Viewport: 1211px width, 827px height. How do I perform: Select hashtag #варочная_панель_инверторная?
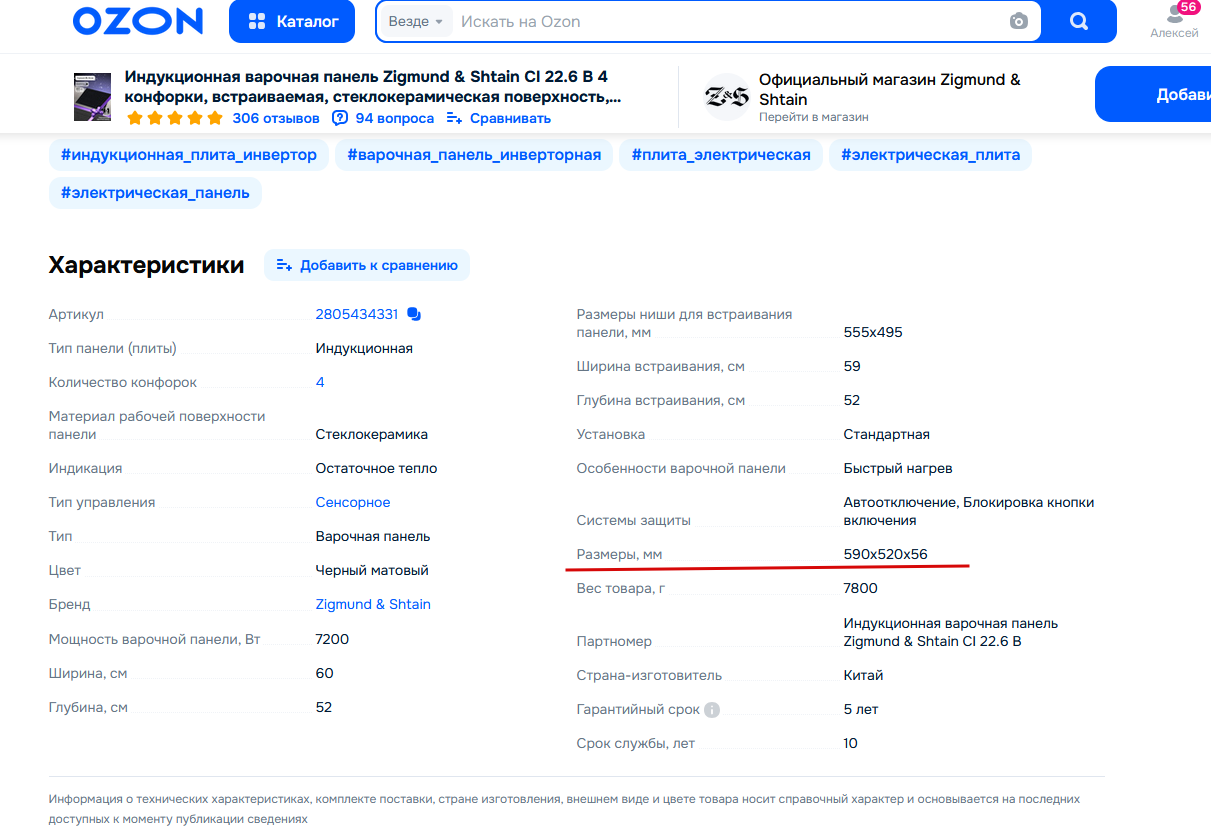[474, 155]
